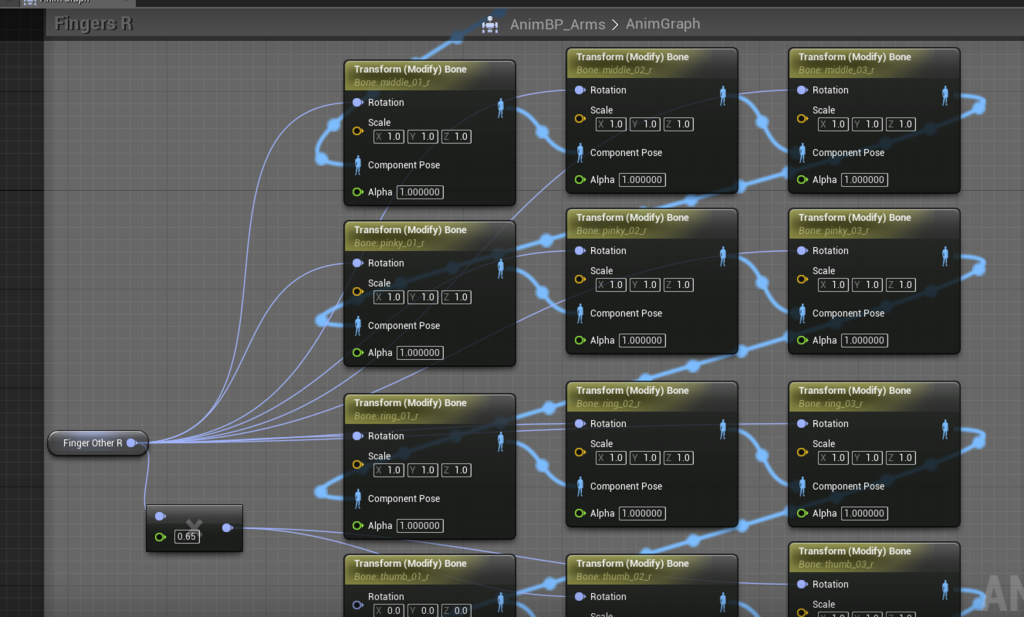The height and width of the screenshot is (617, 1024).
Task: Click Component Pose pin on ring_02_r node
Action: tap(579, 486)
